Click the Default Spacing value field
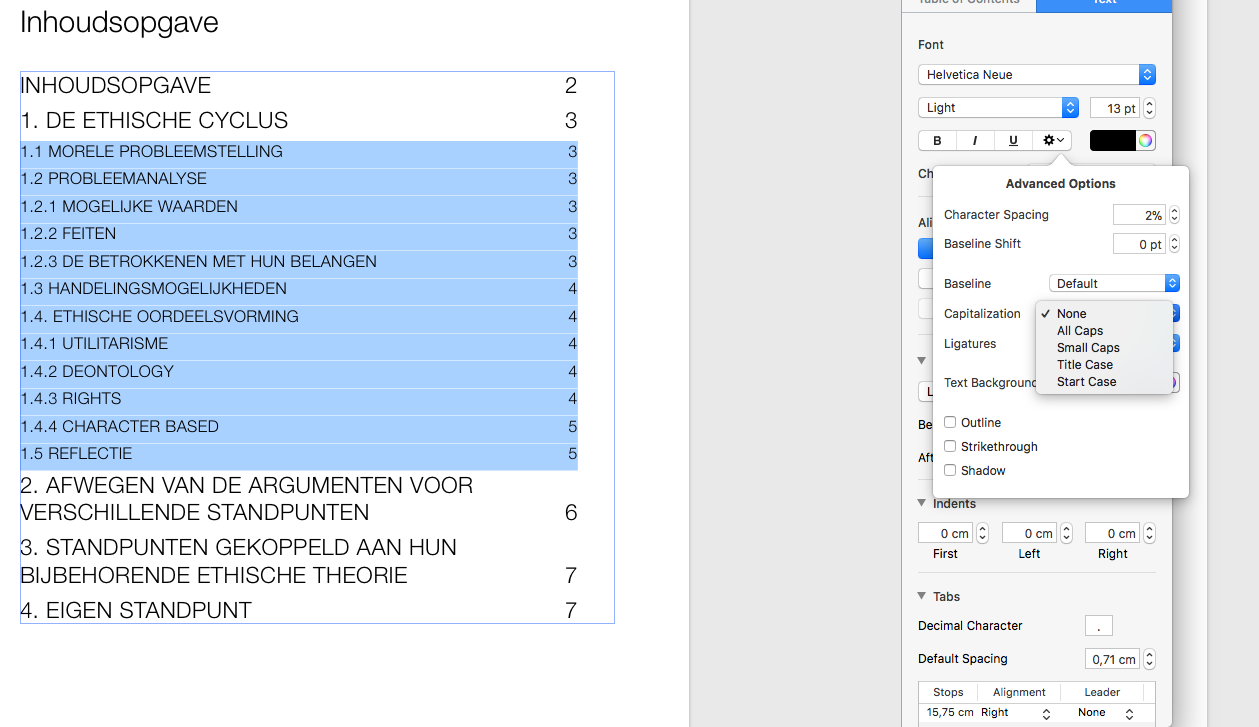Screen dimensions: 1259x727 click(x=1112, y=658)
